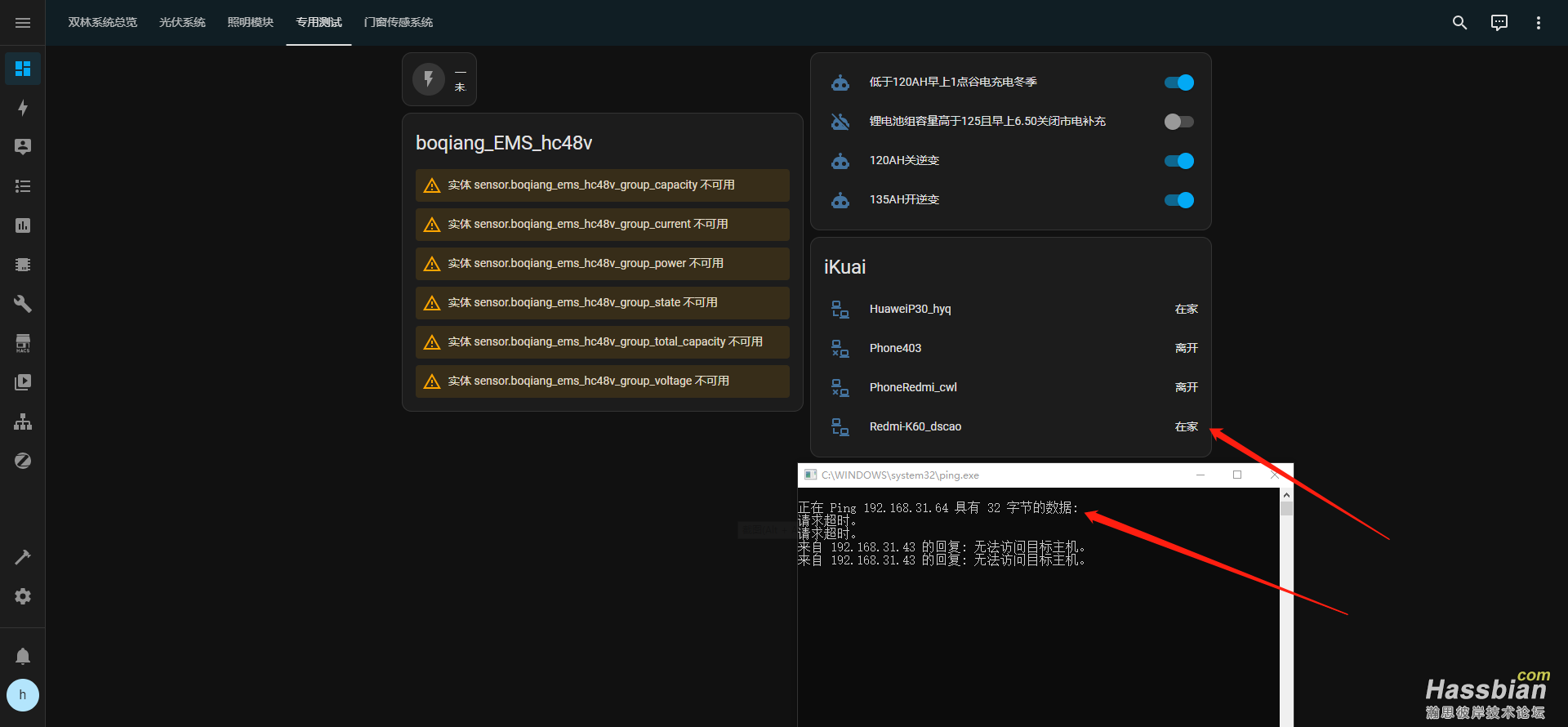Open the Media play sidebar icon
Screen dimensions: 1568x727
23,382
